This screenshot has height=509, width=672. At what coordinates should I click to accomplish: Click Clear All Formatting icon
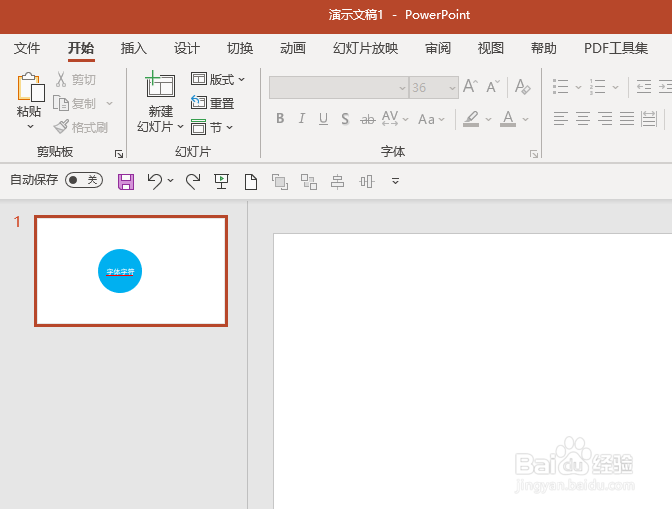click(x=522, y=87)
